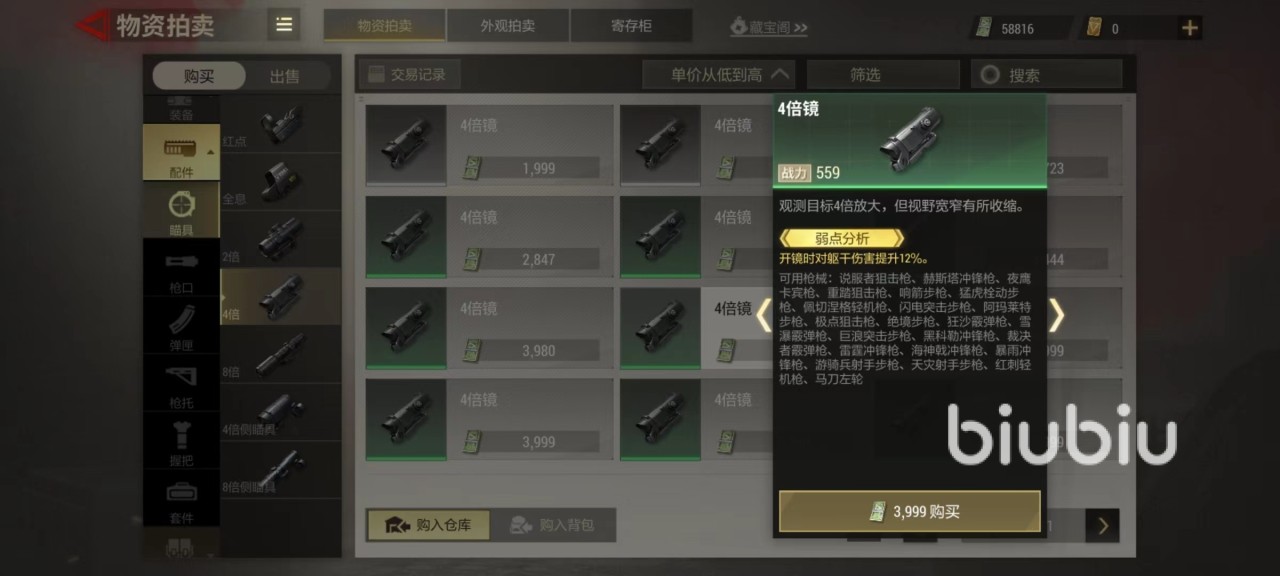
Task: Switch to the 出售 toggle
Action: click(x=285, y=76)
